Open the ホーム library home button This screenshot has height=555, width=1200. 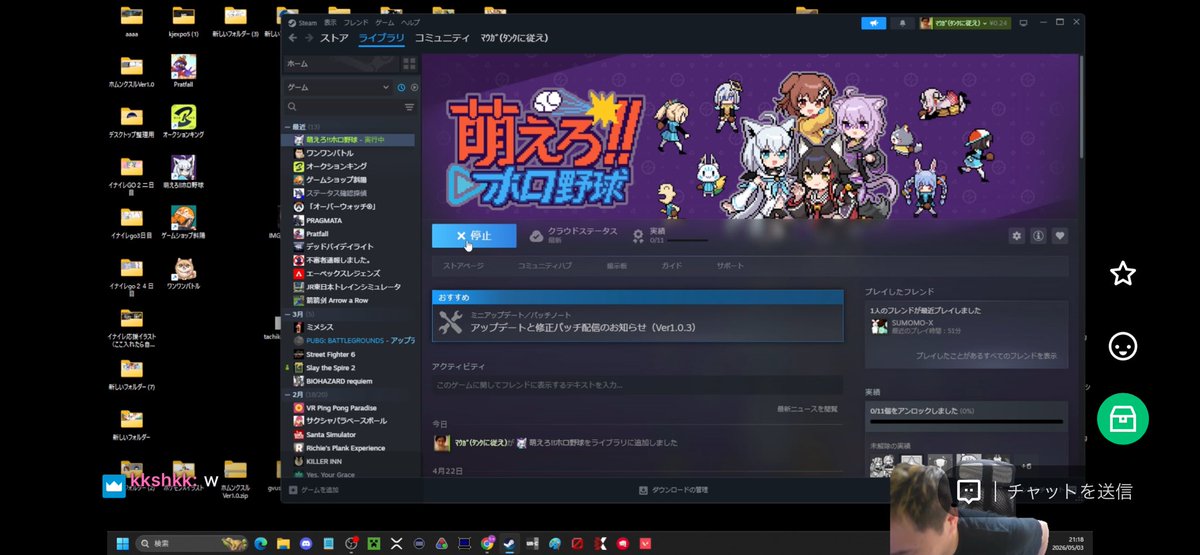(x=340, y=63)
